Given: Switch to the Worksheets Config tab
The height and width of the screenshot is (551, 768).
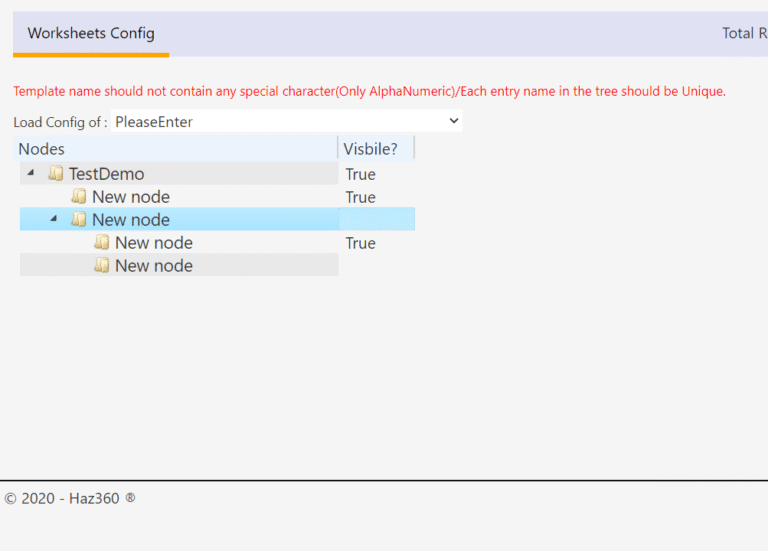Looking at the screenshot, I should [91, 33].
